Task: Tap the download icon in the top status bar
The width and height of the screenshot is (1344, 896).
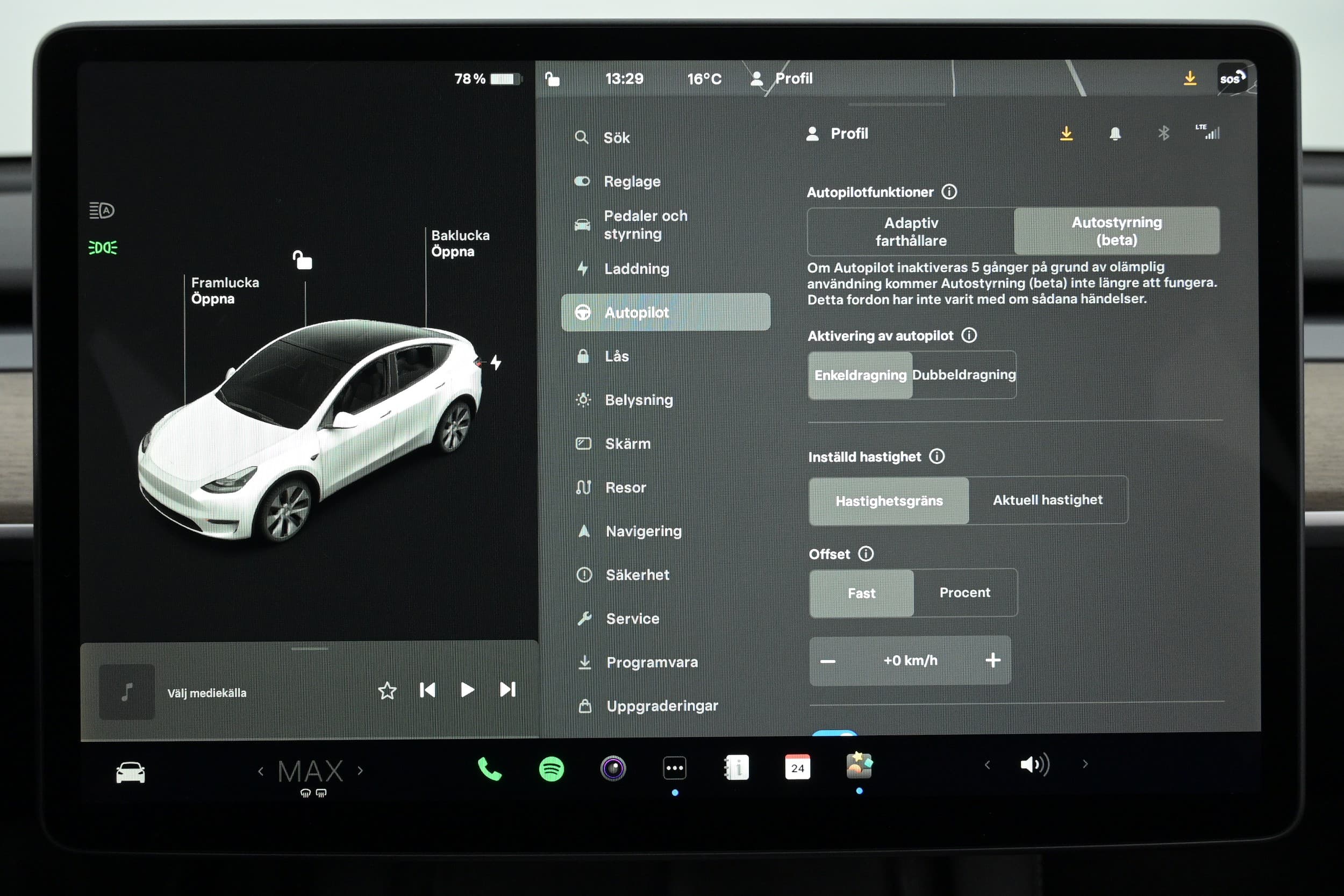Action: [1190, 78]
